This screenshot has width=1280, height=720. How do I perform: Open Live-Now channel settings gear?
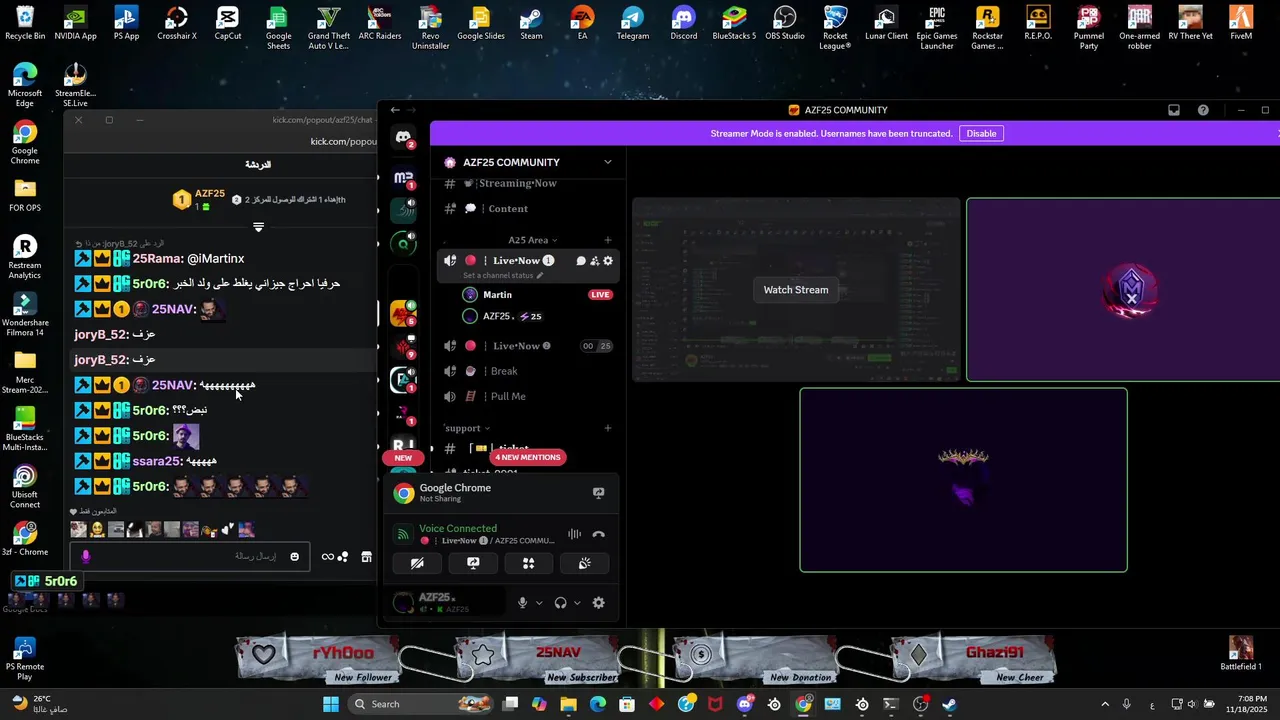[x=608, y=261]
